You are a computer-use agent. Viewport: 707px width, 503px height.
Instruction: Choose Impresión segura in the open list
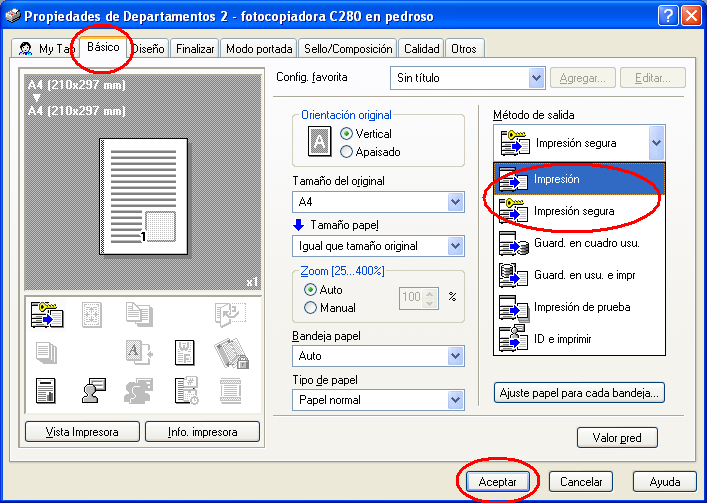pyautogui.click(x=579, y=211)
